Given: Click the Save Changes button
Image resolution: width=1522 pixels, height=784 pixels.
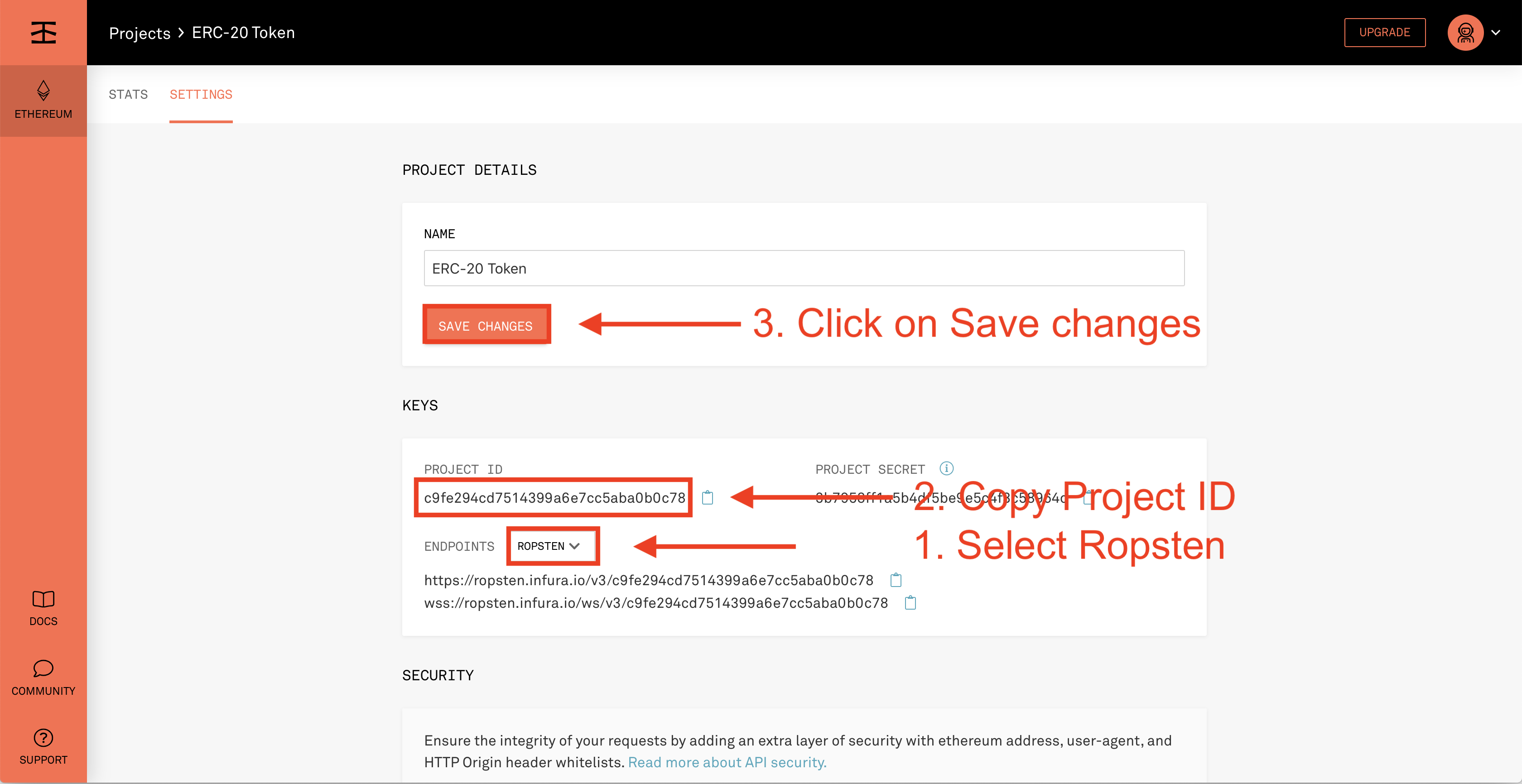Looking at the screenshot, I should pos(486,326).
